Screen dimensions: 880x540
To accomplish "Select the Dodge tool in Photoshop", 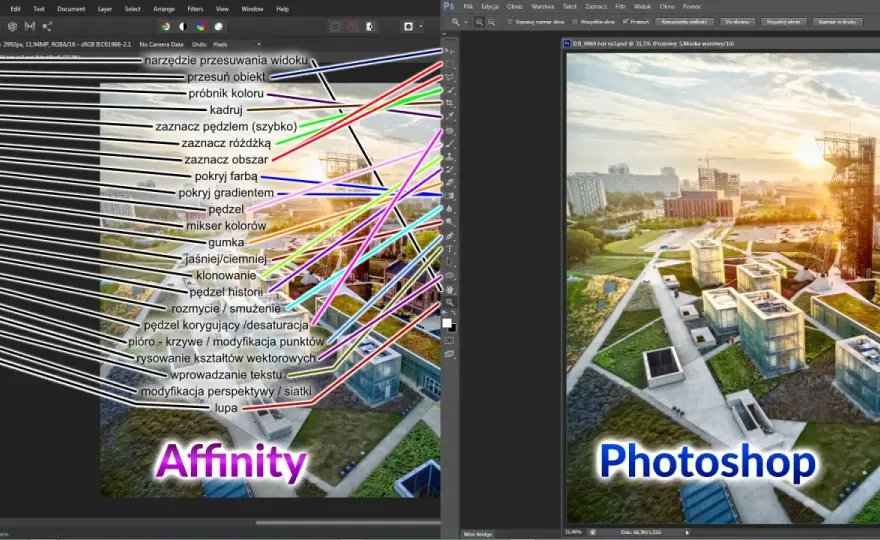I will click(450, 222).
